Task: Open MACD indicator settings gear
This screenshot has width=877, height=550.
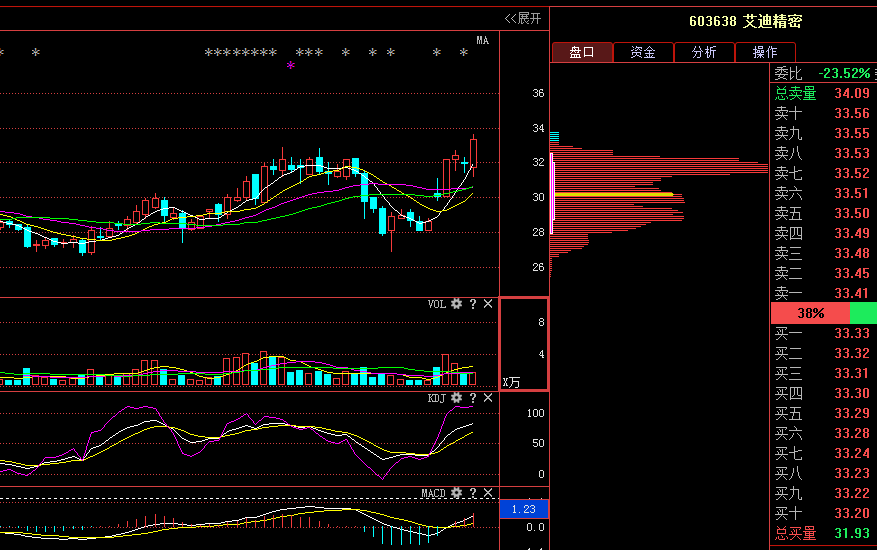Action: (457, 494)
